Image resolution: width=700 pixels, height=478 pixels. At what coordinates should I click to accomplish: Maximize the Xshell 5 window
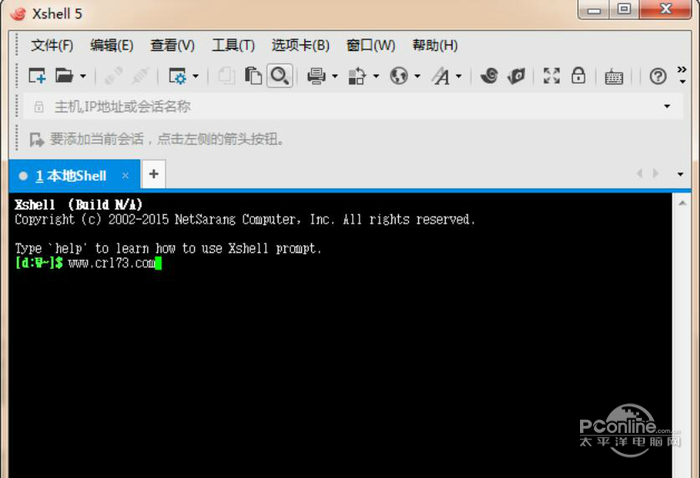point(624,9)
